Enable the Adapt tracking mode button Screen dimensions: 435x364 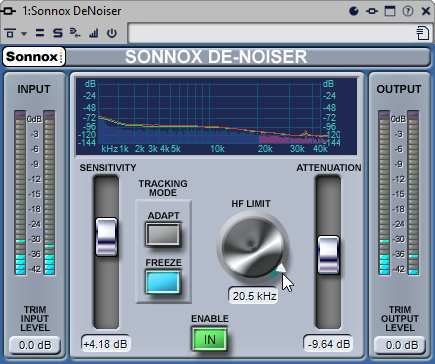(x=163, y=235)
